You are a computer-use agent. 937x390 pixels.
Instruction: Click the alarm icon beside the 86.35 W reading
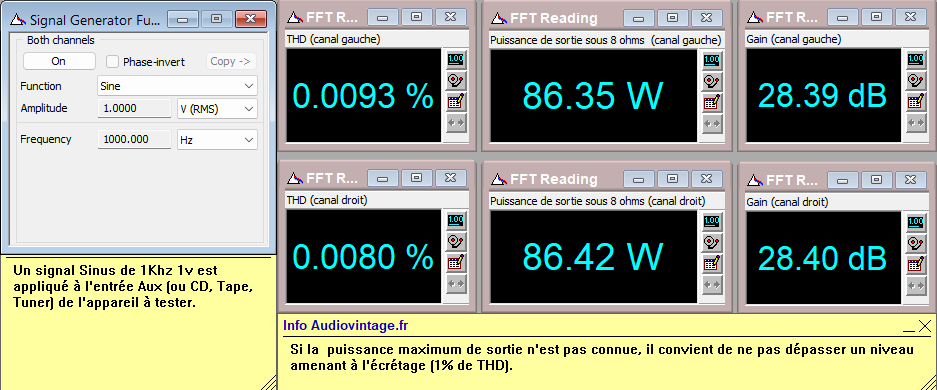[711, 81]
